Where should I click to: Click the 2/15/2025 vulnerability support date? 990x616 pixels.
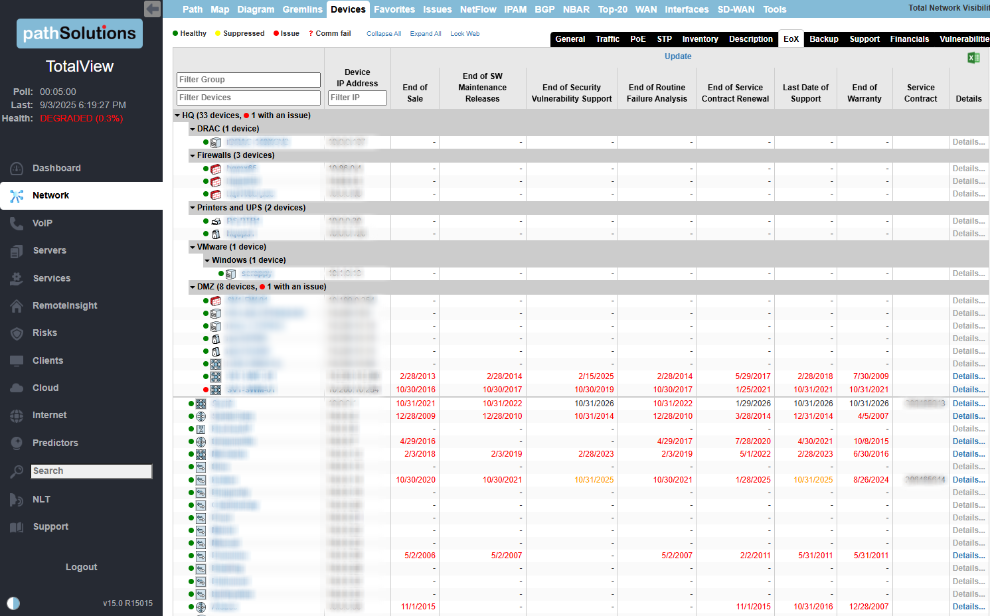coord(595,377)
